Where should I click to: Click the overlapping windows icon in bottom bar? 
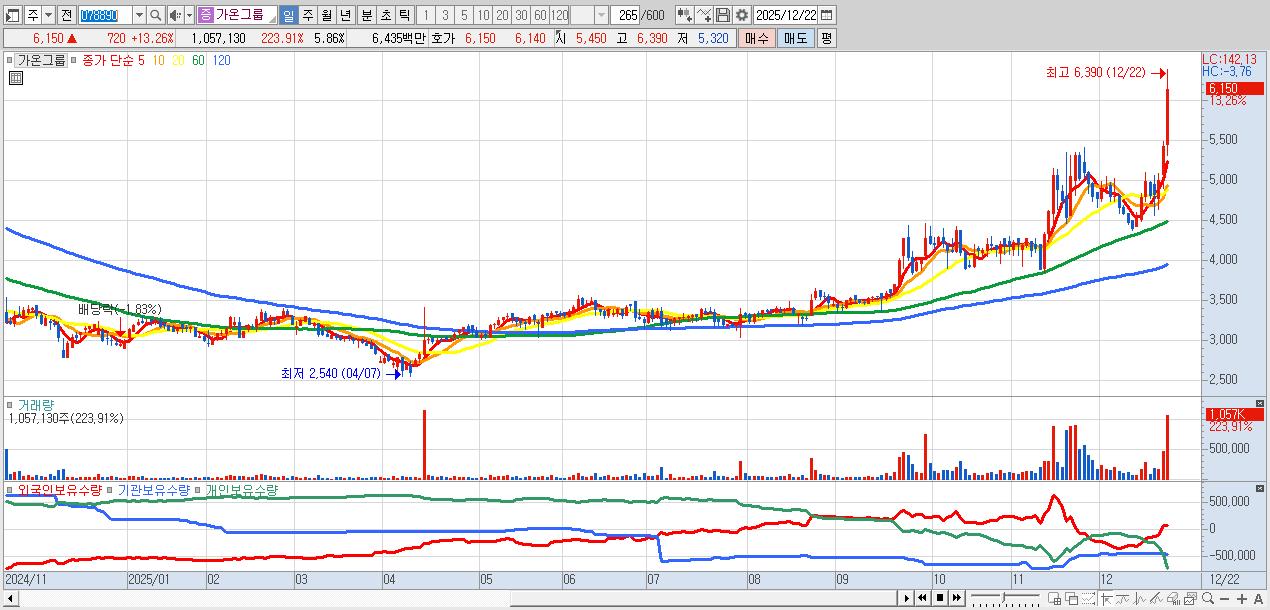[1072, 598]
